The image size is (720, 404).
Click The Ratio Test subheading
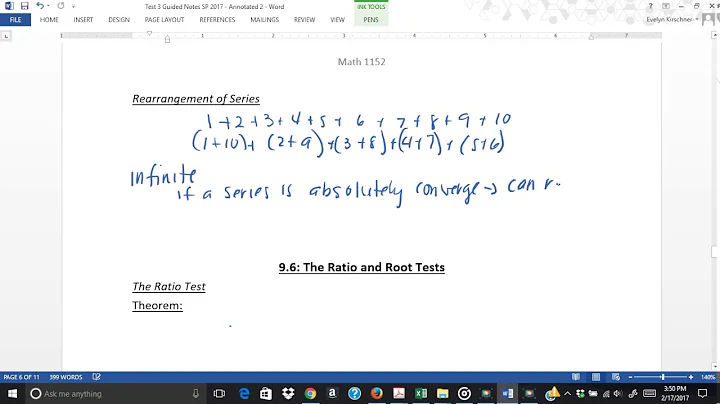(x=169, y=286)
